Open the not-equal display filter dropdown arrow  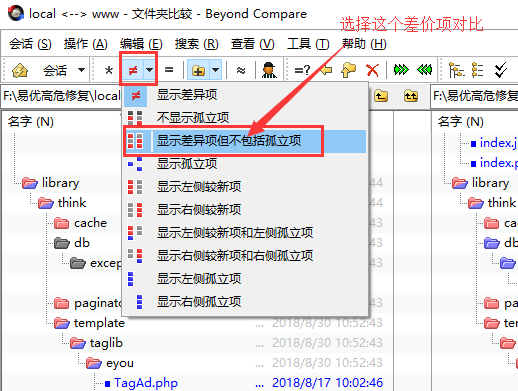click(x=149, y=70)
